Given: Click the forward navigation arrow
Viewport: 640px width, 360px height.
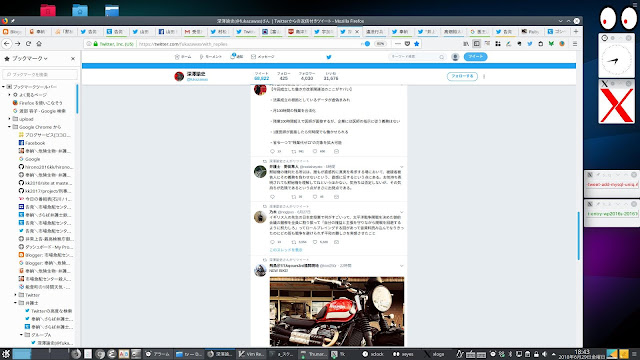Looking at the screenshot, I should coord(18,44).
